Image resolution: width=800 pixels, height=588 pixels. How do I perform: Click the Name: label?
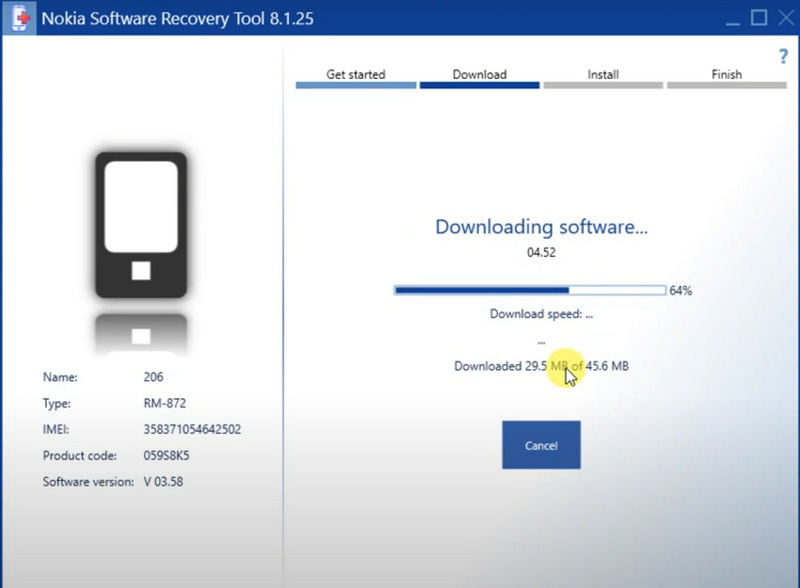click(60, 377)
